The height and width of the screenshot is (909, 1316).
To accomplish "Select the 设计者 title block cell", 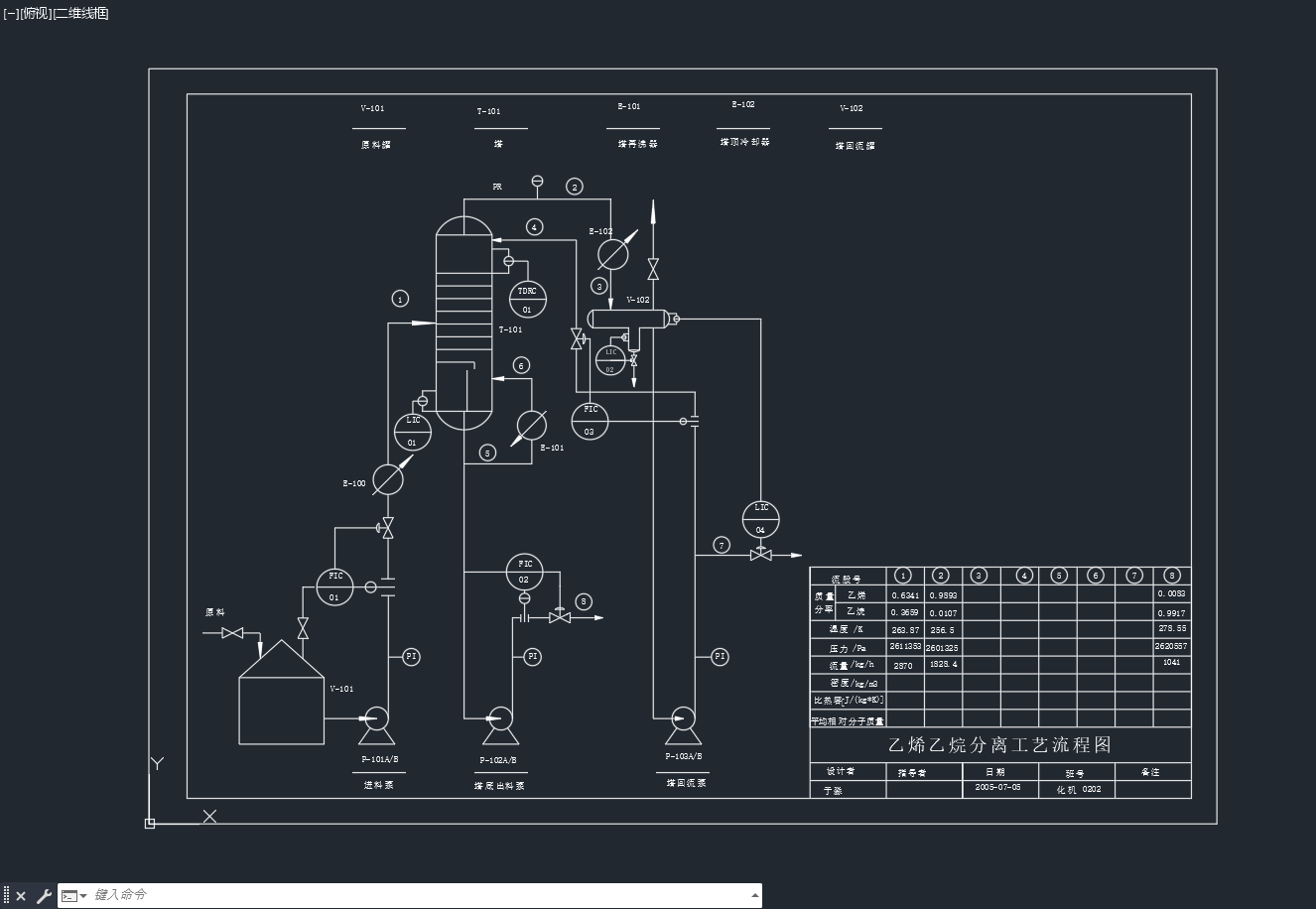I will coord(840,771).
